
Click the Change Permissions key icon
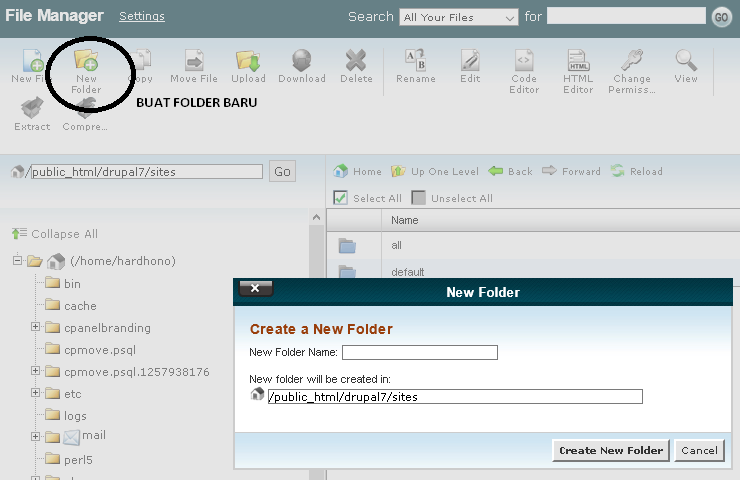632,64
